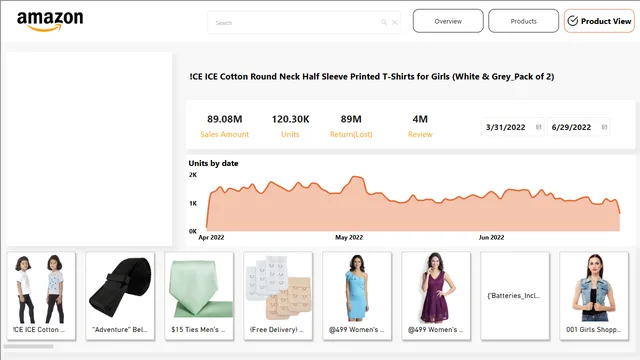Select the @499 Women's purple dress thumbnail
The height and width of the screenshot is (360, 640).
coord(436,296)
